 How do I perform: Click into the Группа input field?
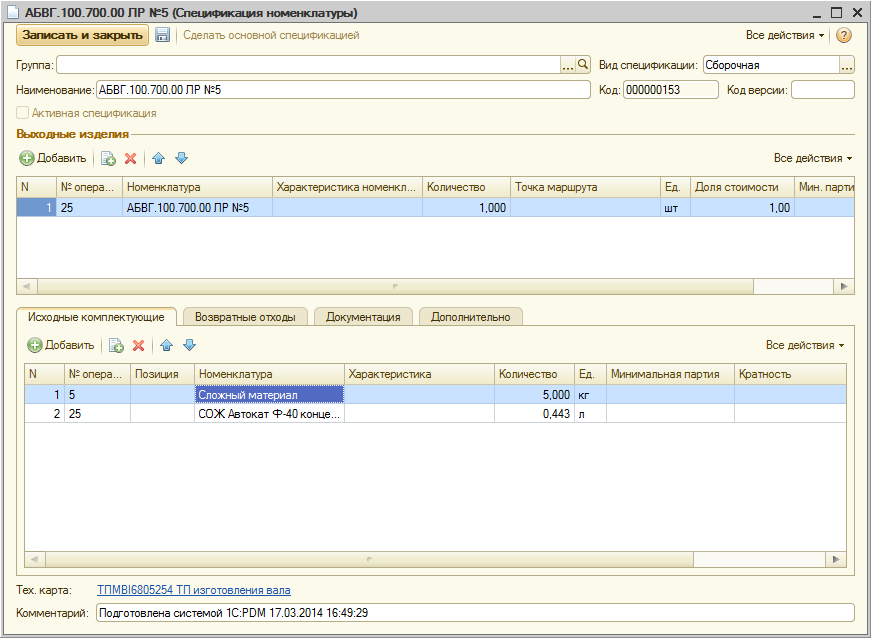pos(308,65)
